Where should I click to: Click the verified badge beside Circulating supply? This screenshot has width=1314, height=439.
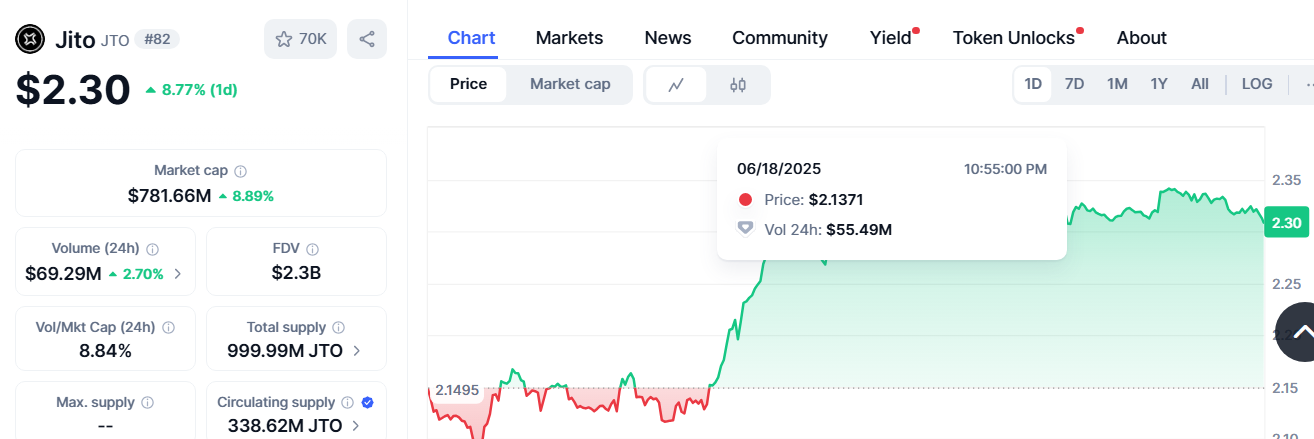[367, 403]
